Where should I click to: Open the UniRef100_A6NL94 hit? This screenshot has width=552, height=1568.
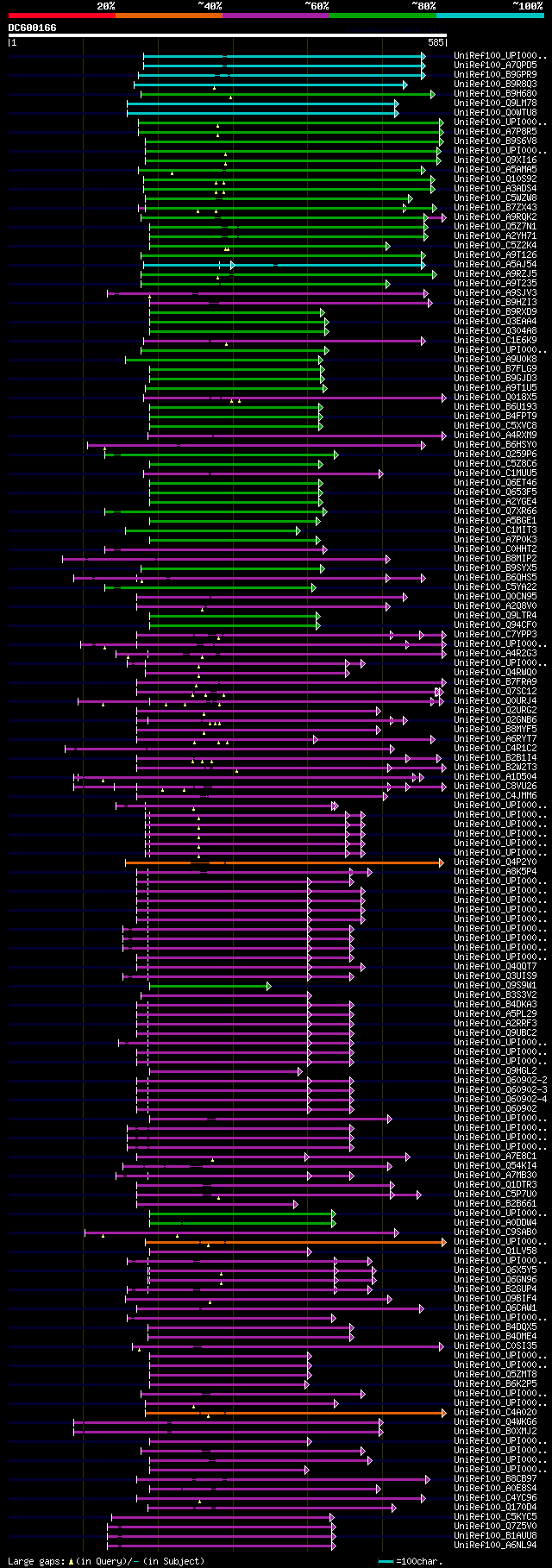pos(495,1546)
